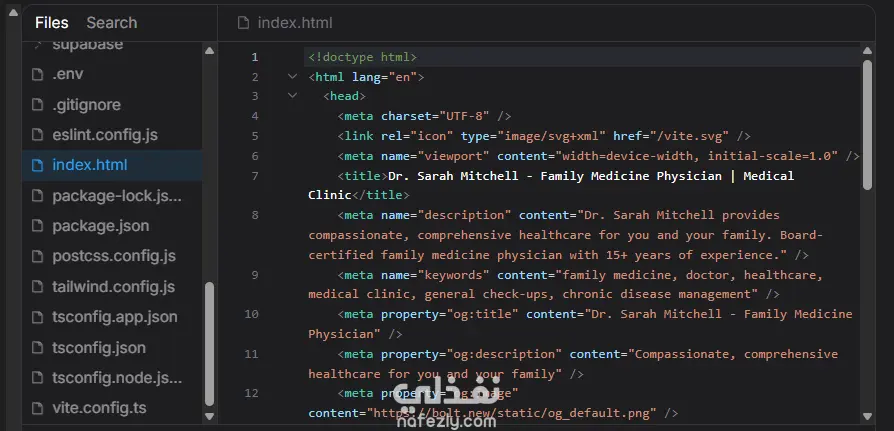Click the file icon beside tsconfig.app.json
The image size is (894, 431).
pyautogui.click(x=38, y=317)
